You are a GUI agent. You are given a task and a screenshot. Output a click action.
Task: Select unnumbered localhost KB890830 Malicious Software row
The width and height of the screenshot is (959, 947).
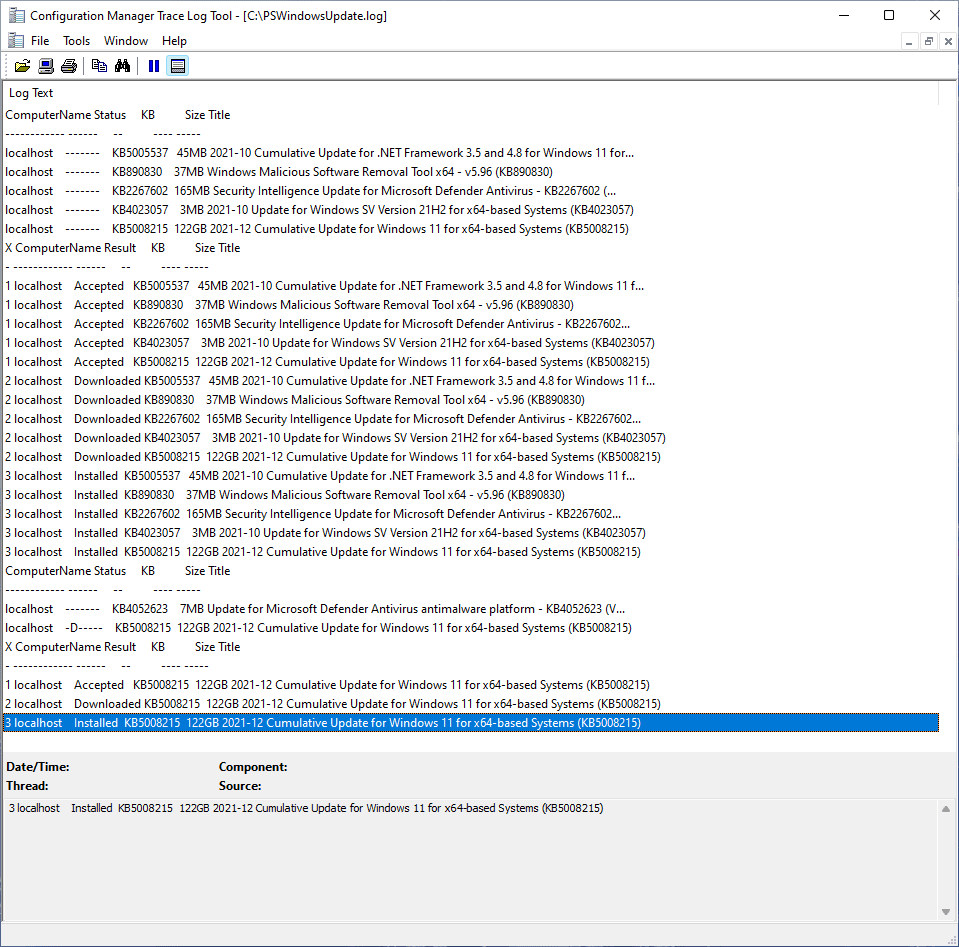click(x=471, y=172)
